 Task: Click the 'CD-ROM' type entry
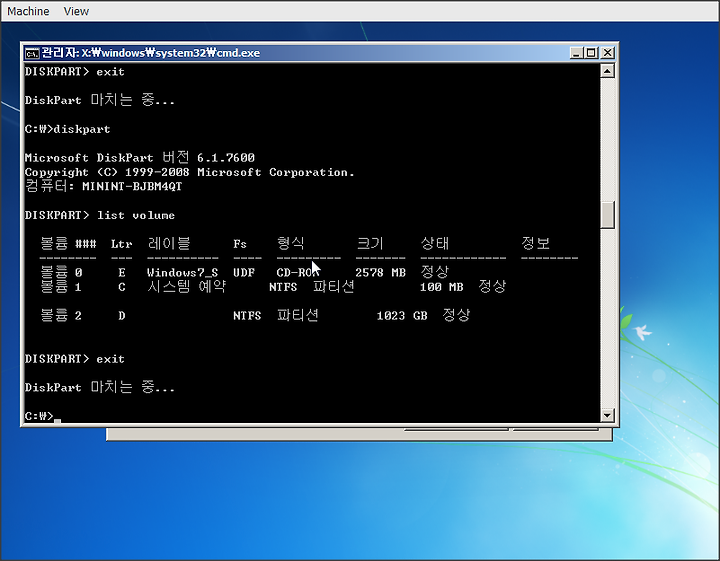point(298,273)
